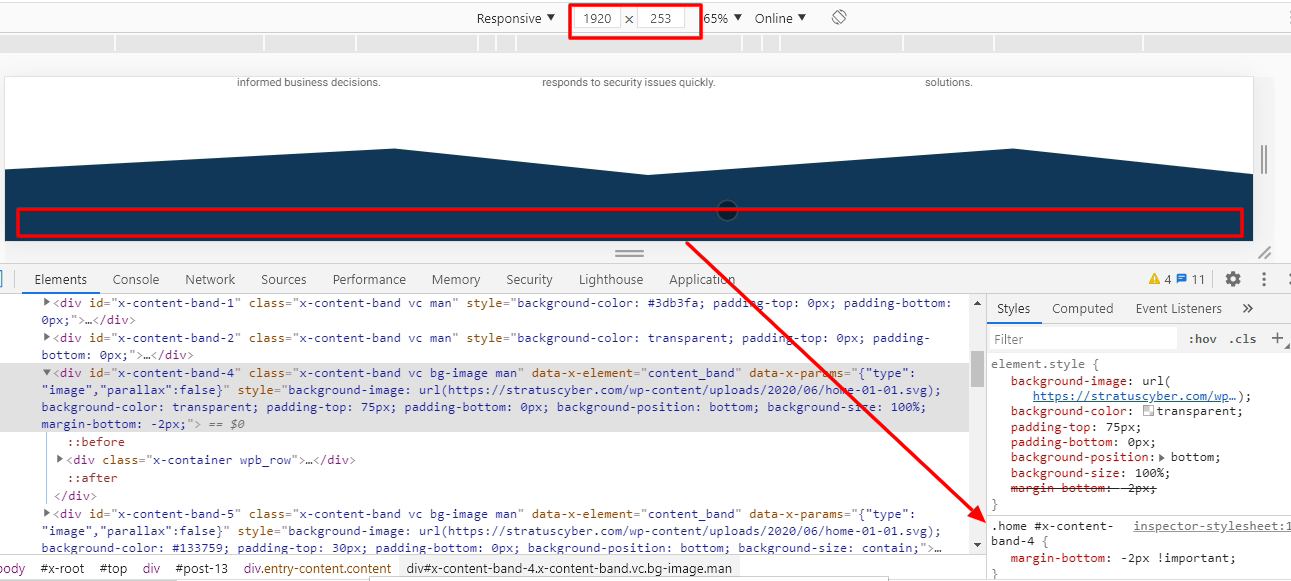Open the Responsive device dropdown

515,18
